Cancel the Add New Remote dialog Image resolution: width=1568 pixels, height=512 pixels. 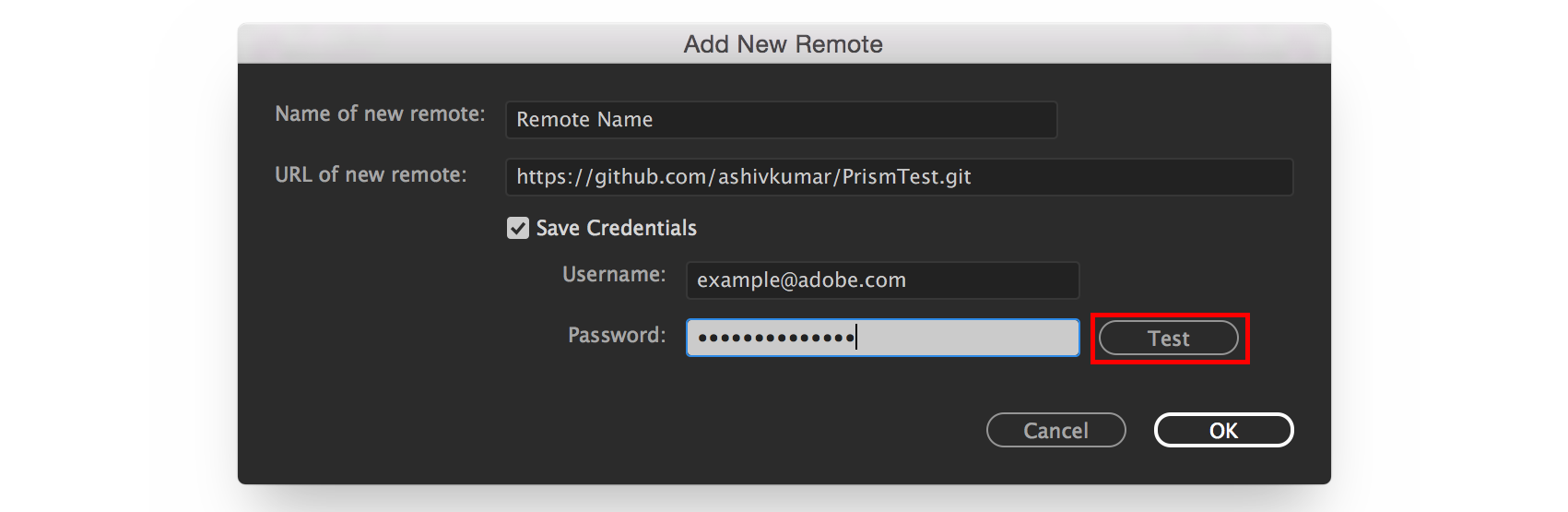click(x=1055, y=431)
